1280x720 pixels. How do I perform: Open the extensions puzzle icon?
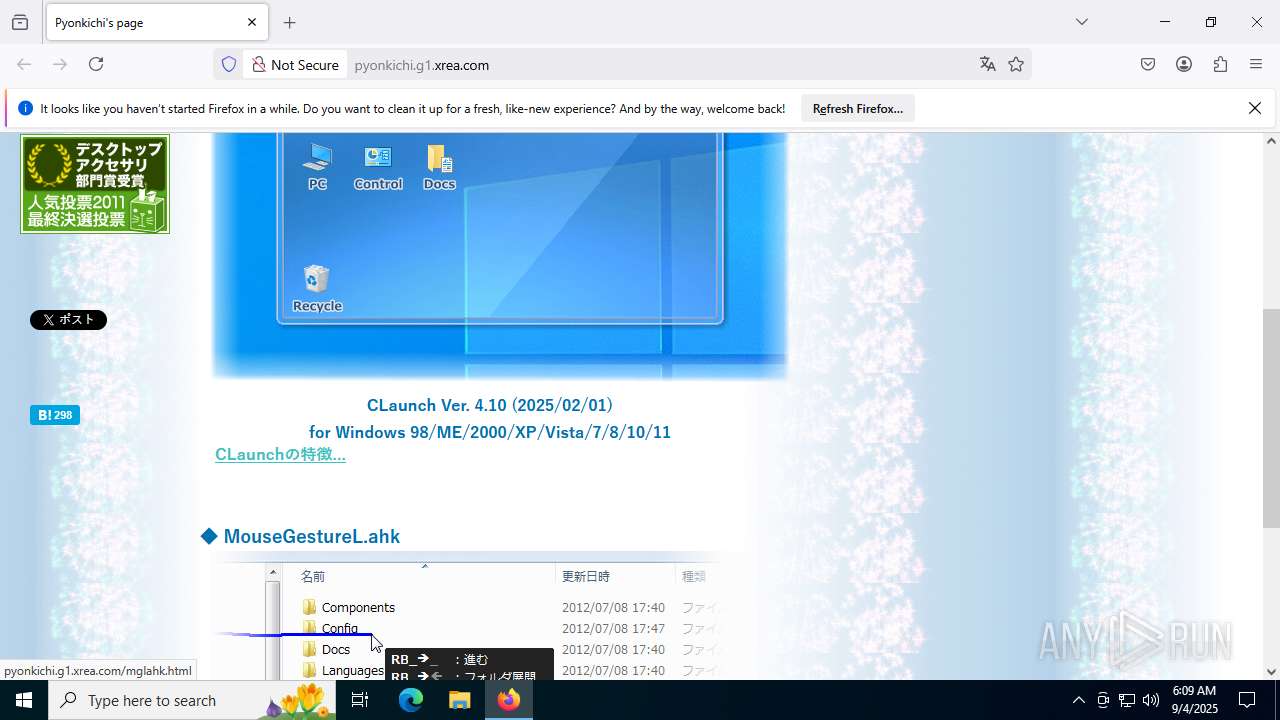coord(1220,64)
